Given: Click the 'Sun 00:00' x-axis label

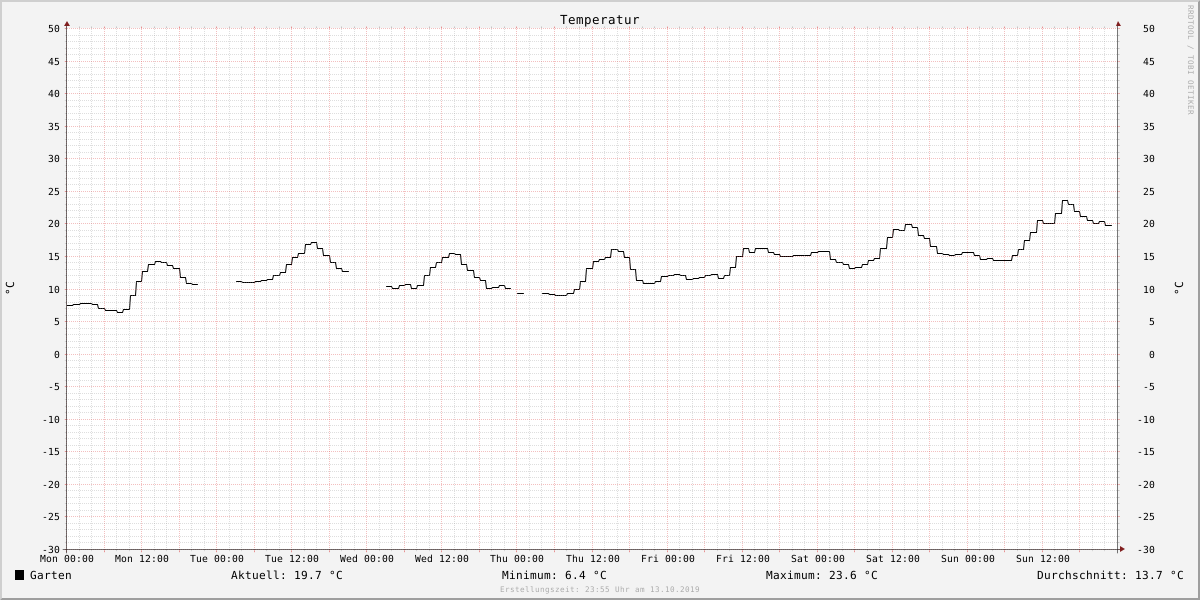Looking at the screenshot, I should (968, 559).
